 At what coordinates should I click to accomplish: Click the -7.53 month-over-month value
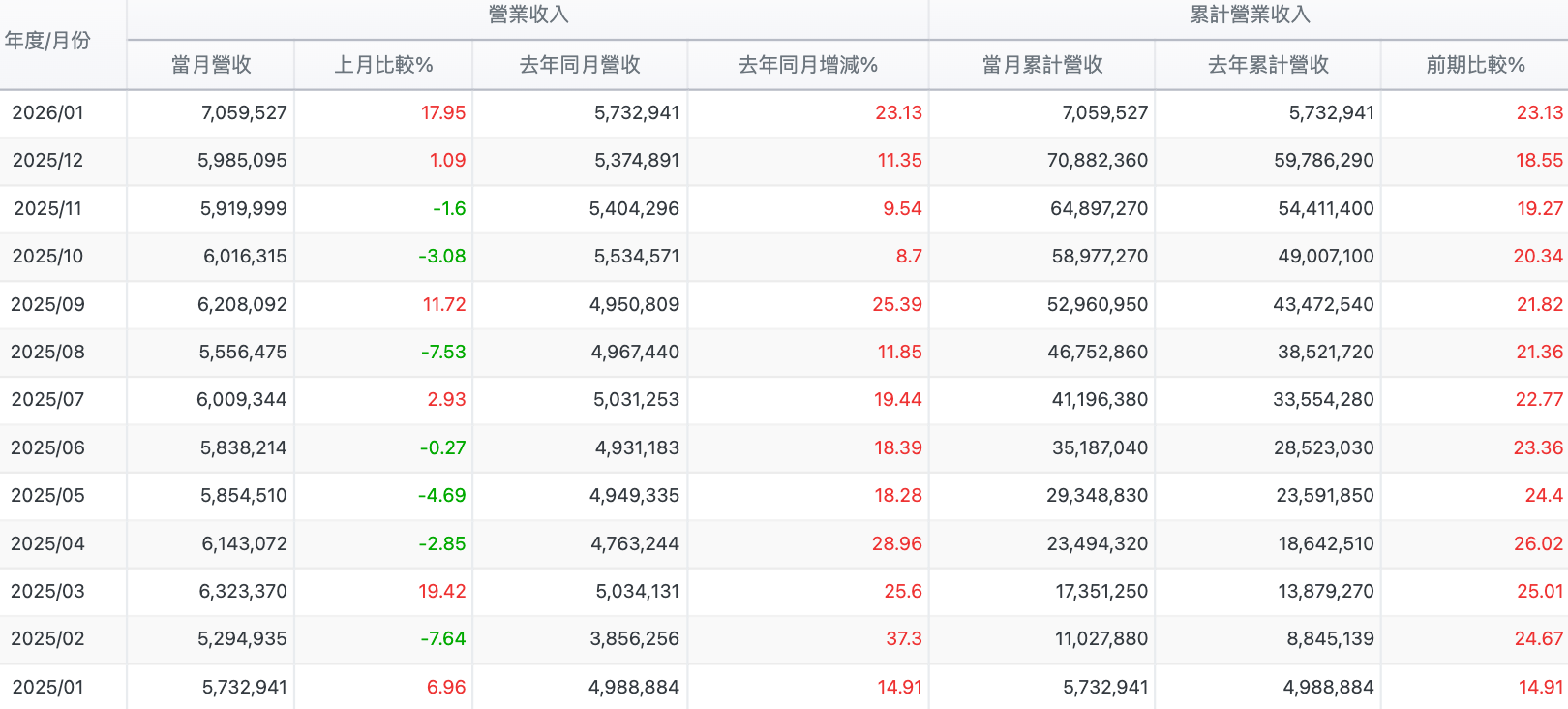coord(443,352)
